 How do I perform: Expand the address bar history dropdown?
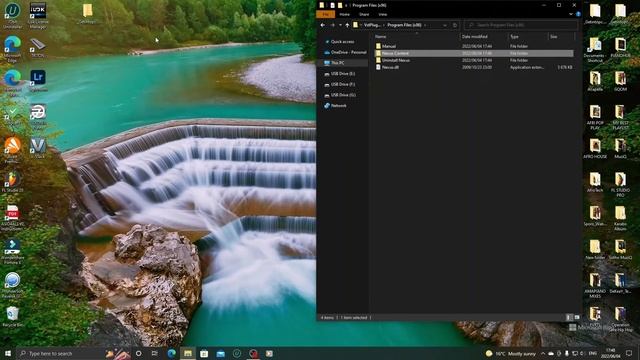tap(444, 25)
